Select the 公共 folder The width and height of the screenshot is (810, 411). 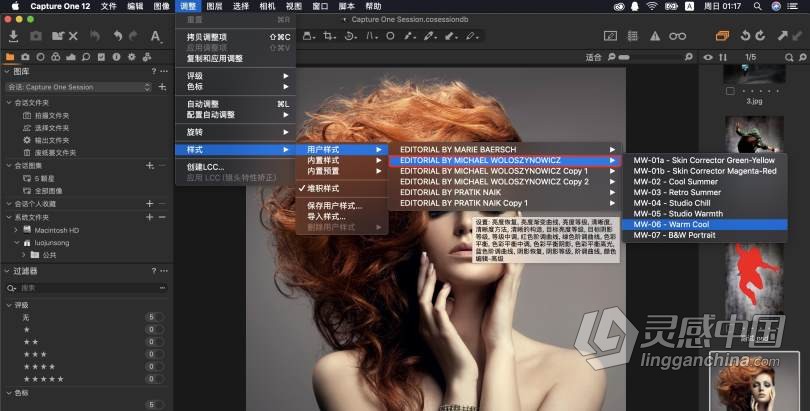coord(50,255)
